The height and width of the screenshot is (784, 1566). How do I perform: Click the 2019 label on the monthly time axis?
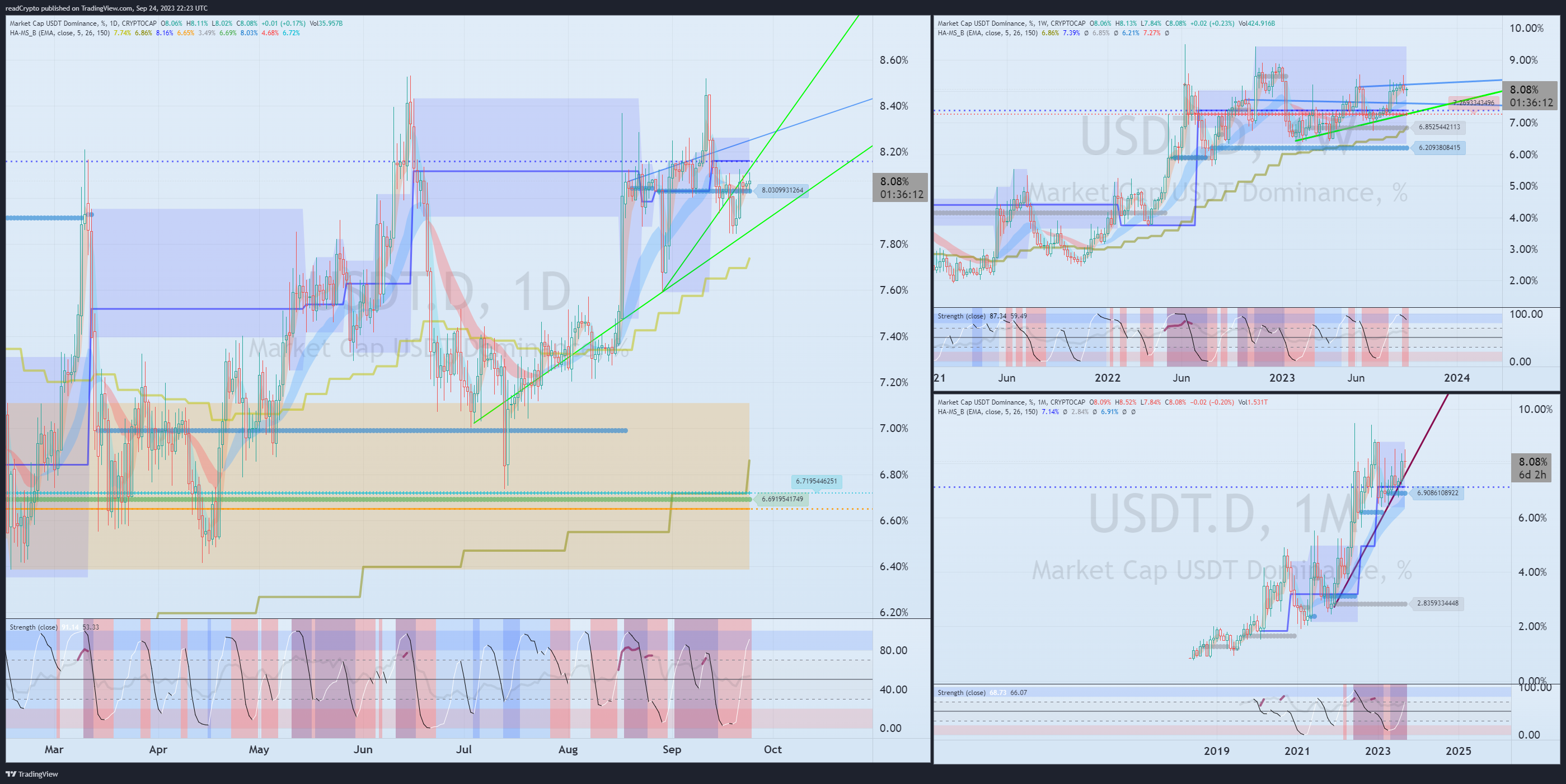pos(1216,750)
